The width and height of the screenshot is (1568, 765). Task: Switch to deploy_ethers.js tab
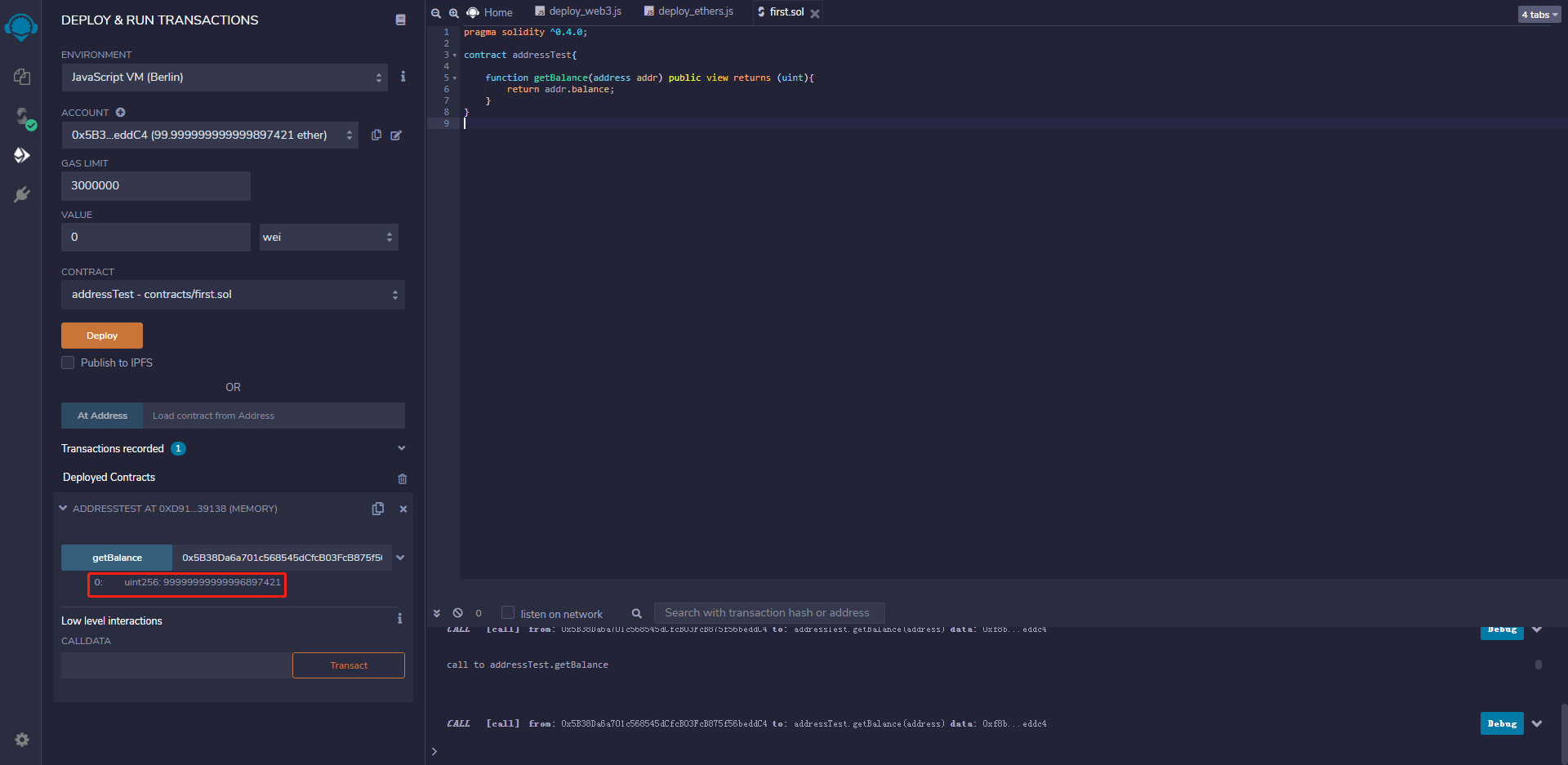(688, 11)
